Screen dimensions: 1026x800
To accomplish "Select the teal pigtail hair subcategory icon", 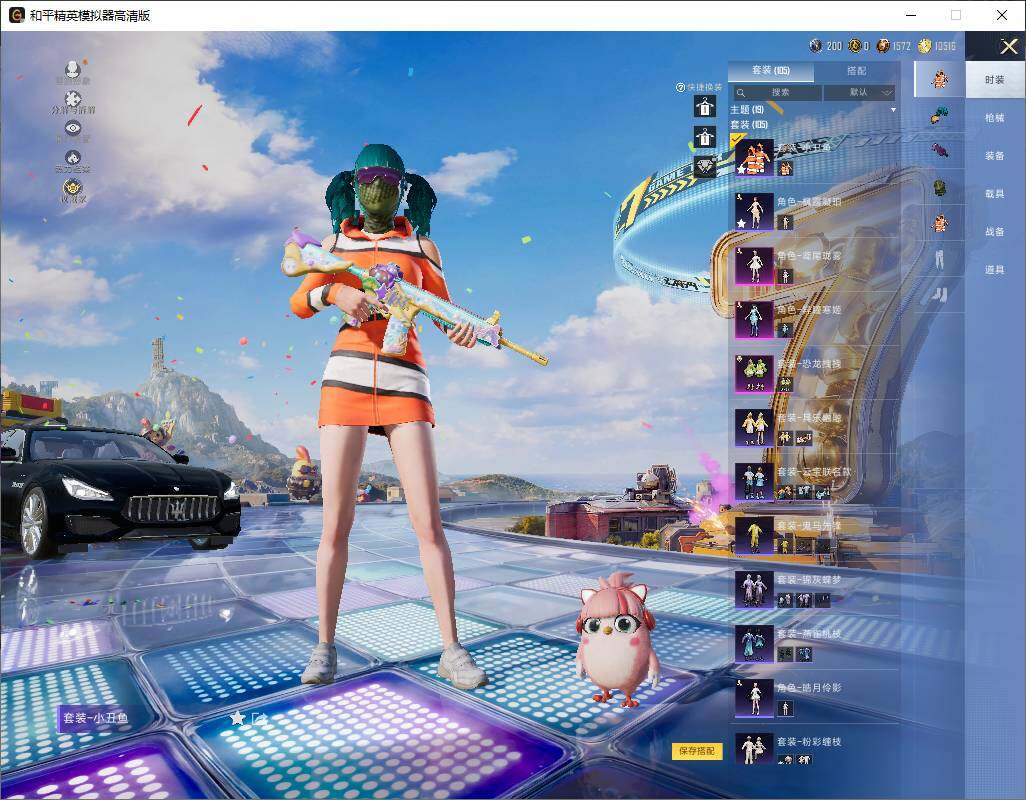I will pos(940,116).
